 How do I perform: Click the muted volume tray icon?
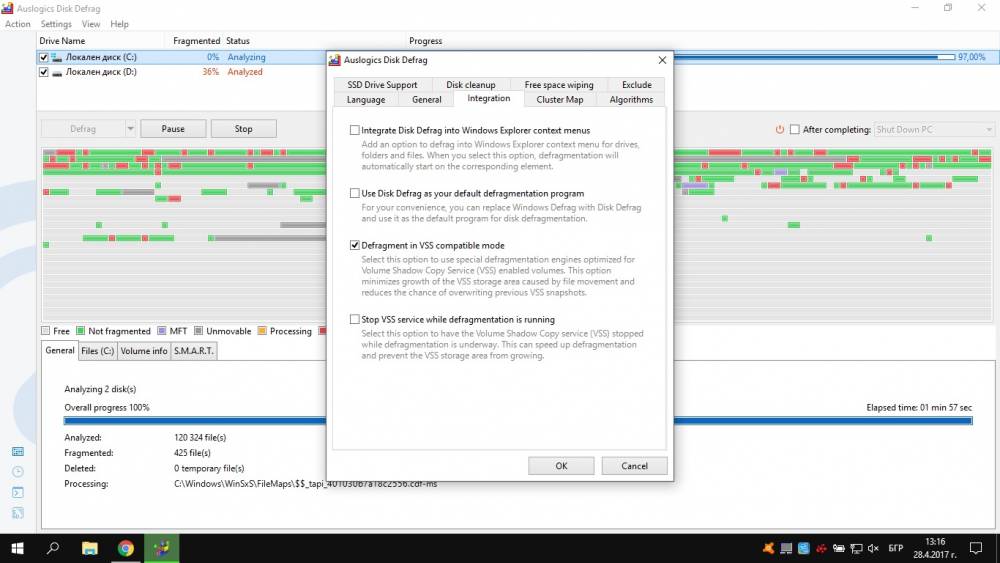pos(873,548)
